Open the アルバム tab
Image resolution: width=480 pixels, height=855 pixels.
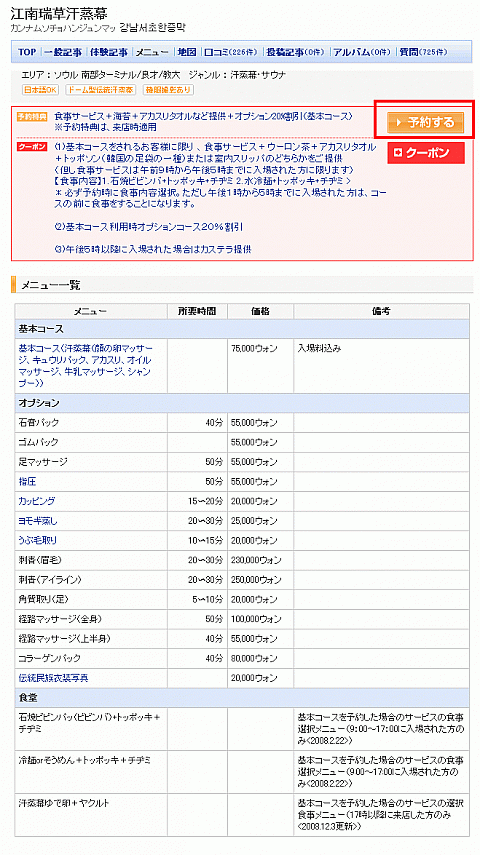(362, 52)
